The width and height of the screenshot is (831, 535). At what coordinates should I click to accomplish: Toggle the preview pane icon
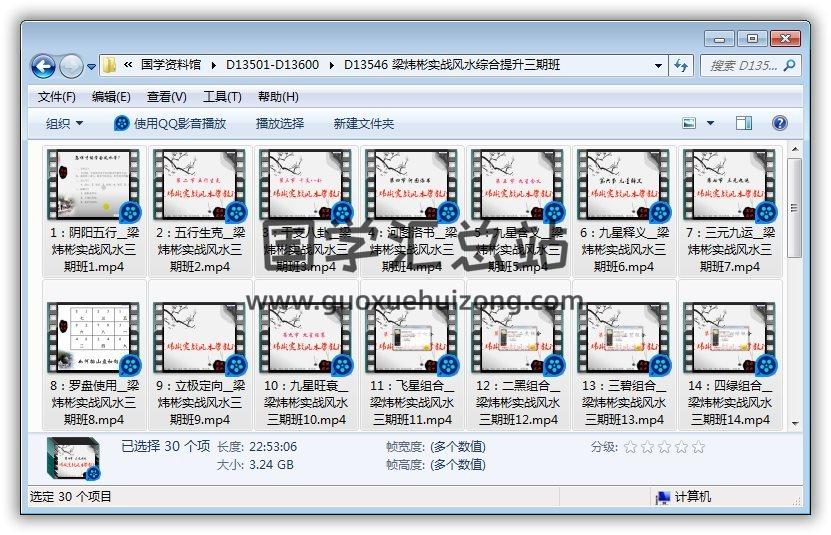coord(743,123)
